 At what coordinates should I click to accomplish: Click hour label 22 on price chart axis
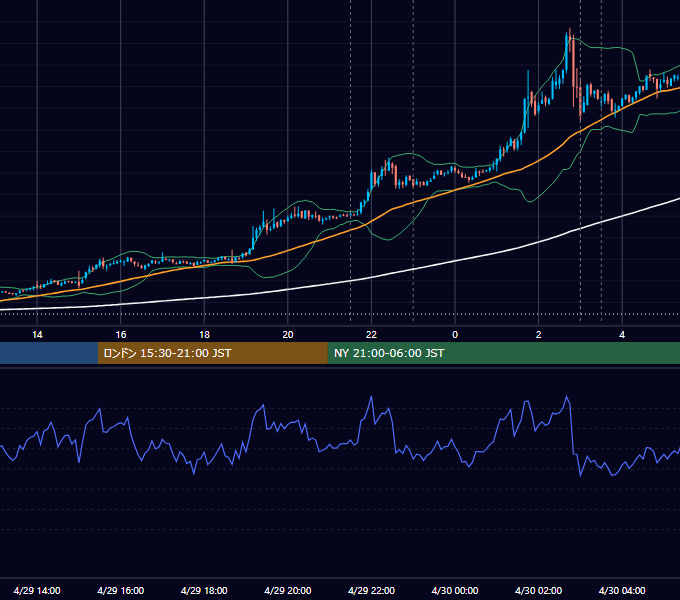pyautogui.click(x=371, y=334)
